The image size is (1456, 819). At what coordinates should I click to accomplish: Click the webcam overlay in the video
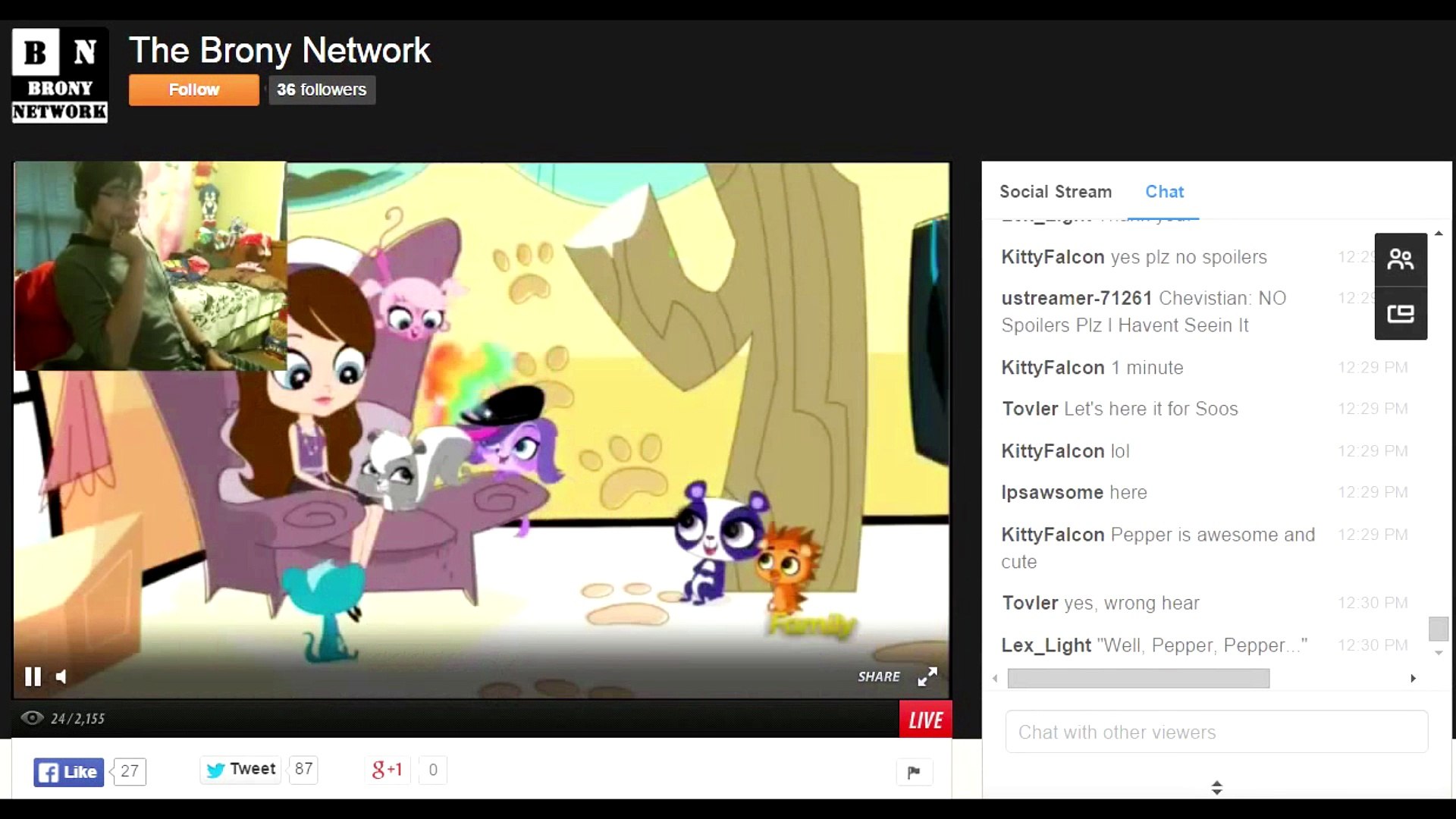[x=150, y=265]
